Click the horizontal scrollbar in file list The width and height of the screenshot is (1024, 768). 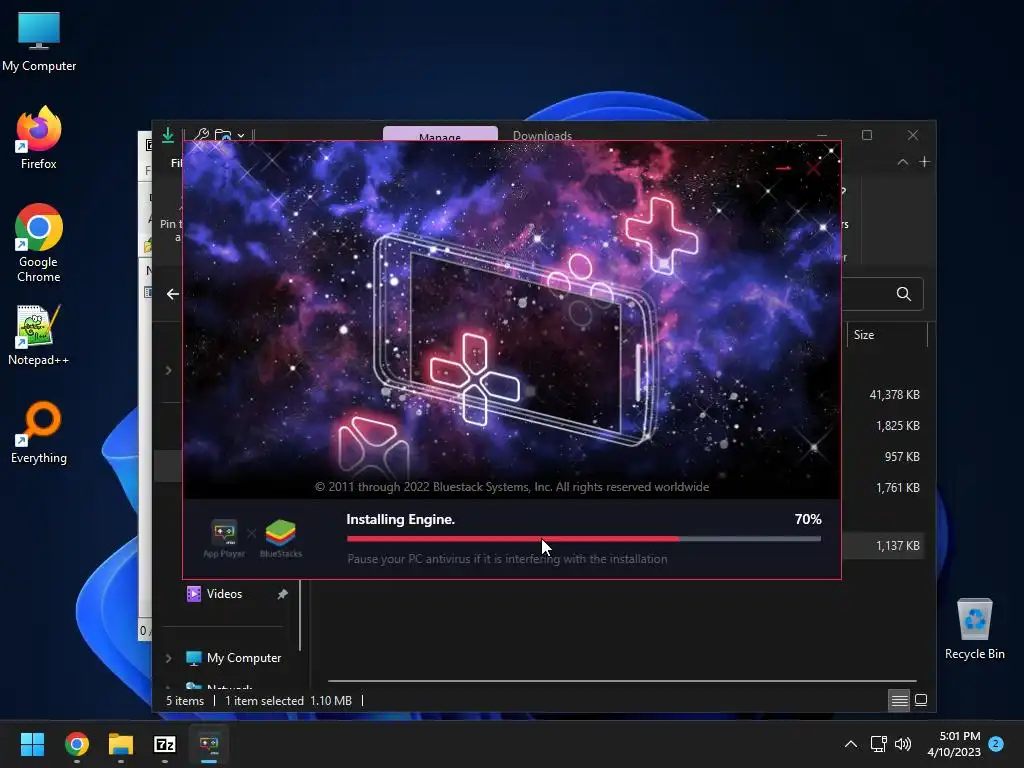[x=622, y=680]
